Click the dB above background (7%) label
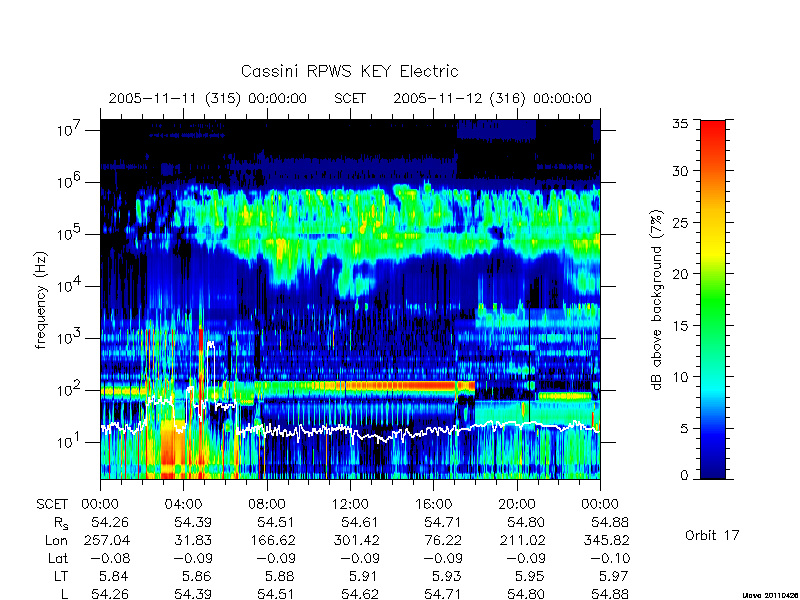This screenshot has width=800, height=600. (656, 300)
